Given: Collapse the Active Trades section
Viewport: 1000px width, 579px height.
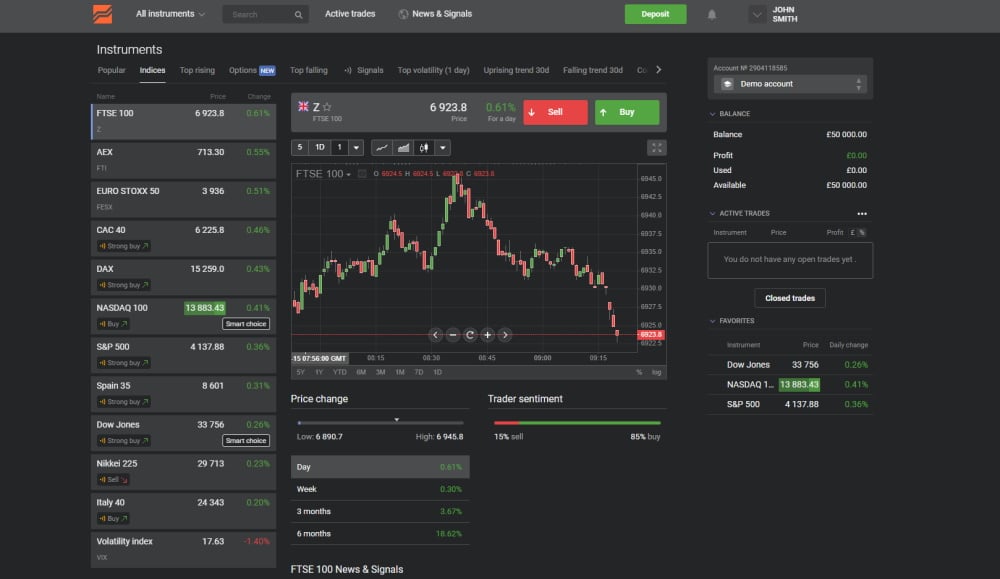Looking at the screenshot, I should [712, 214].
